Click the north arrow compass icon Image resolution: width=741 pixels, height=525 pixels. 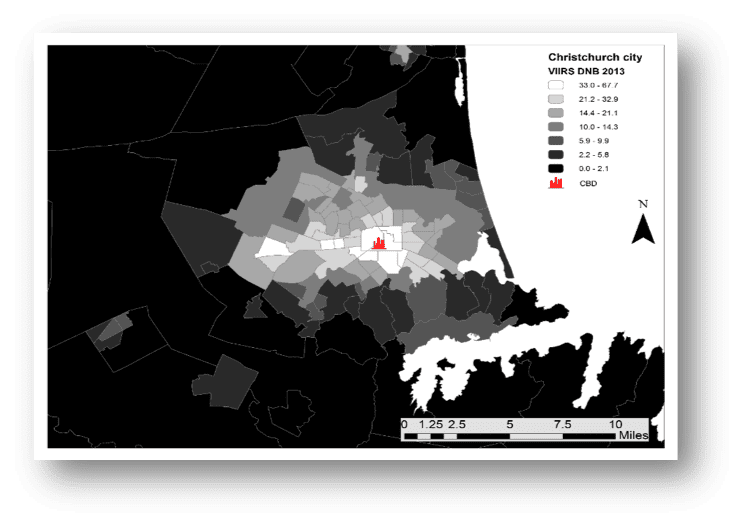642,232
